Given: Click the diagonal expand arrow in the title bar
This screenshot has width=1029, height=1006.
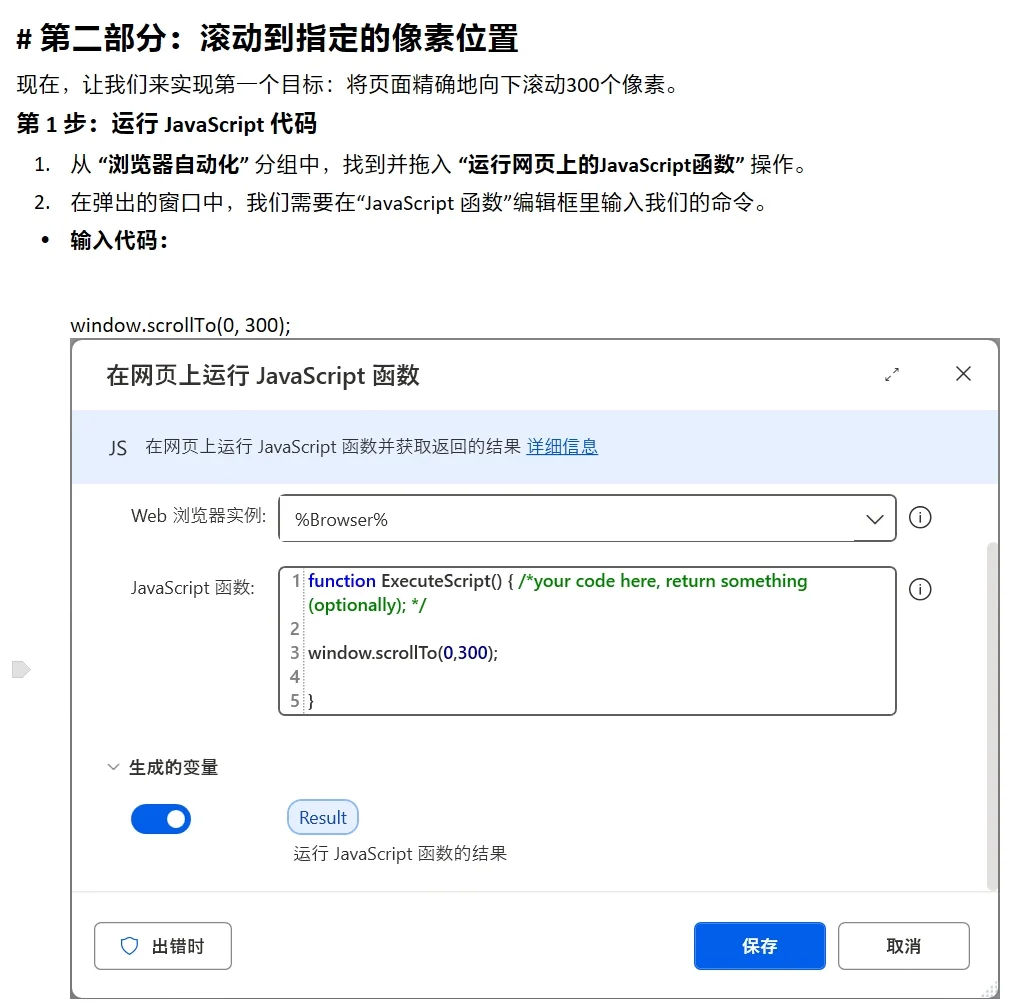Looking at the screenshot, I should coord(893,374).
